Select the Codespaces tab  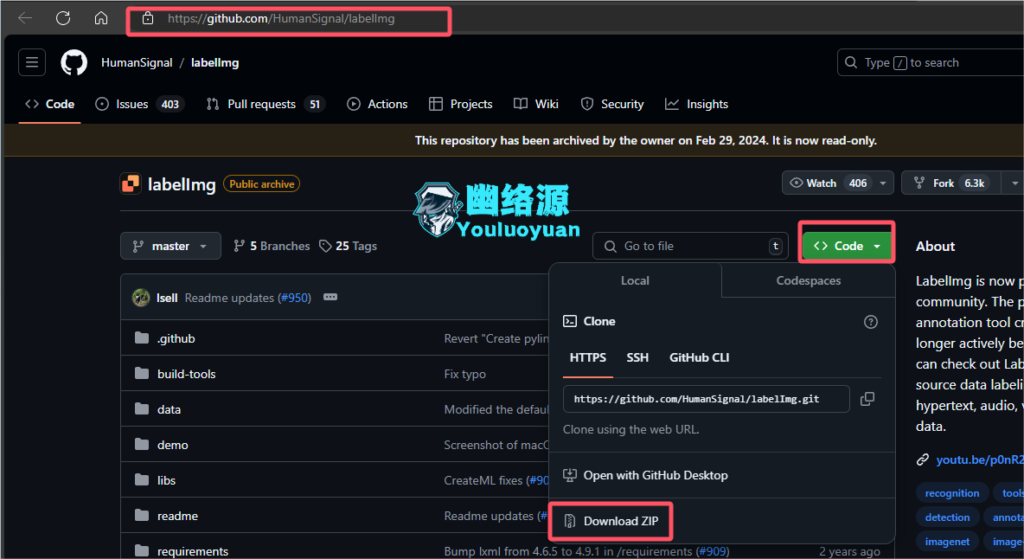pyautogui.click(x=808, y=281)
